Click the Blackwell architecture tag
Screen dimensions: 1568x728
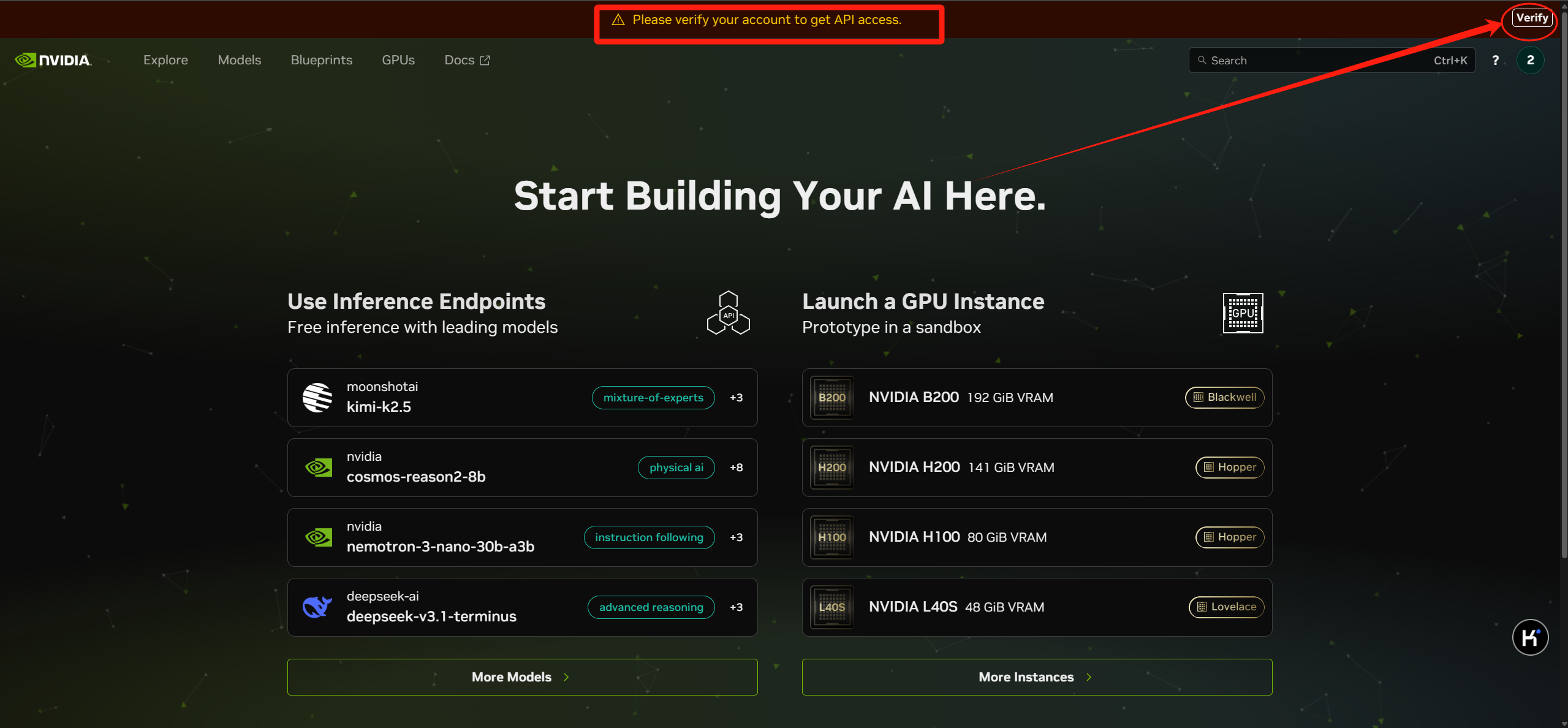pos(1224,398)
